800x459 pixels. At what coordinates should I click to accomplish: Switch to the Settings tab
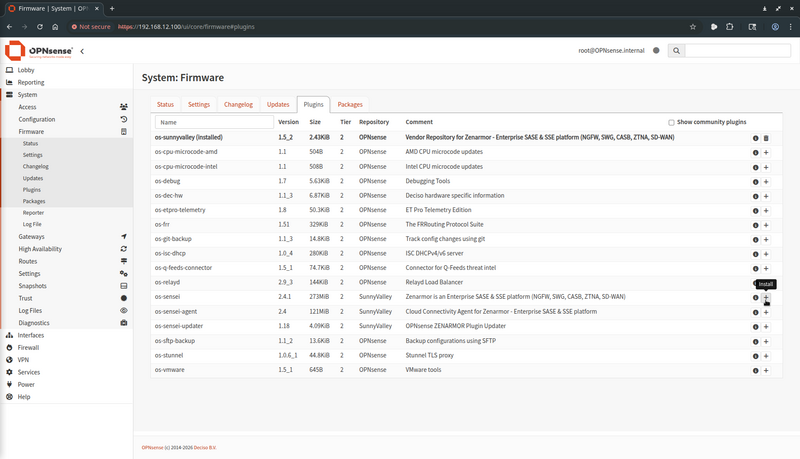(x=199, y=105)
